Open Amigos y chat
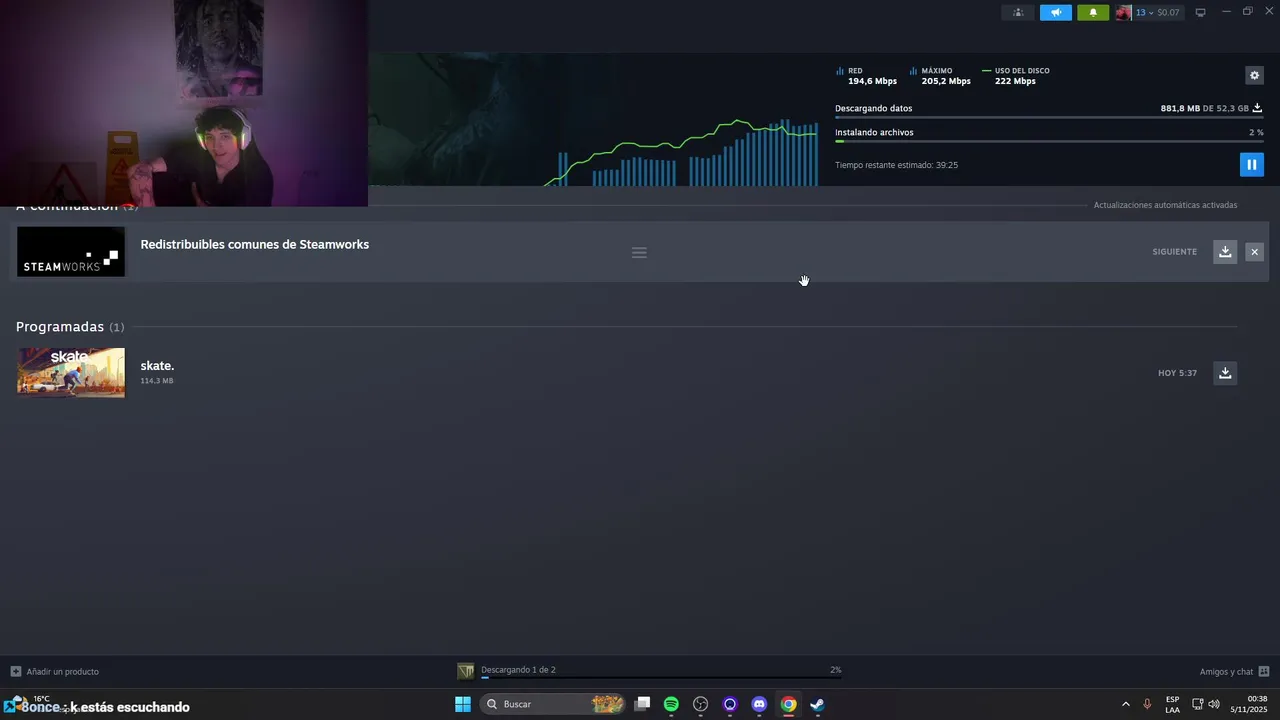 pos(1226,672)
